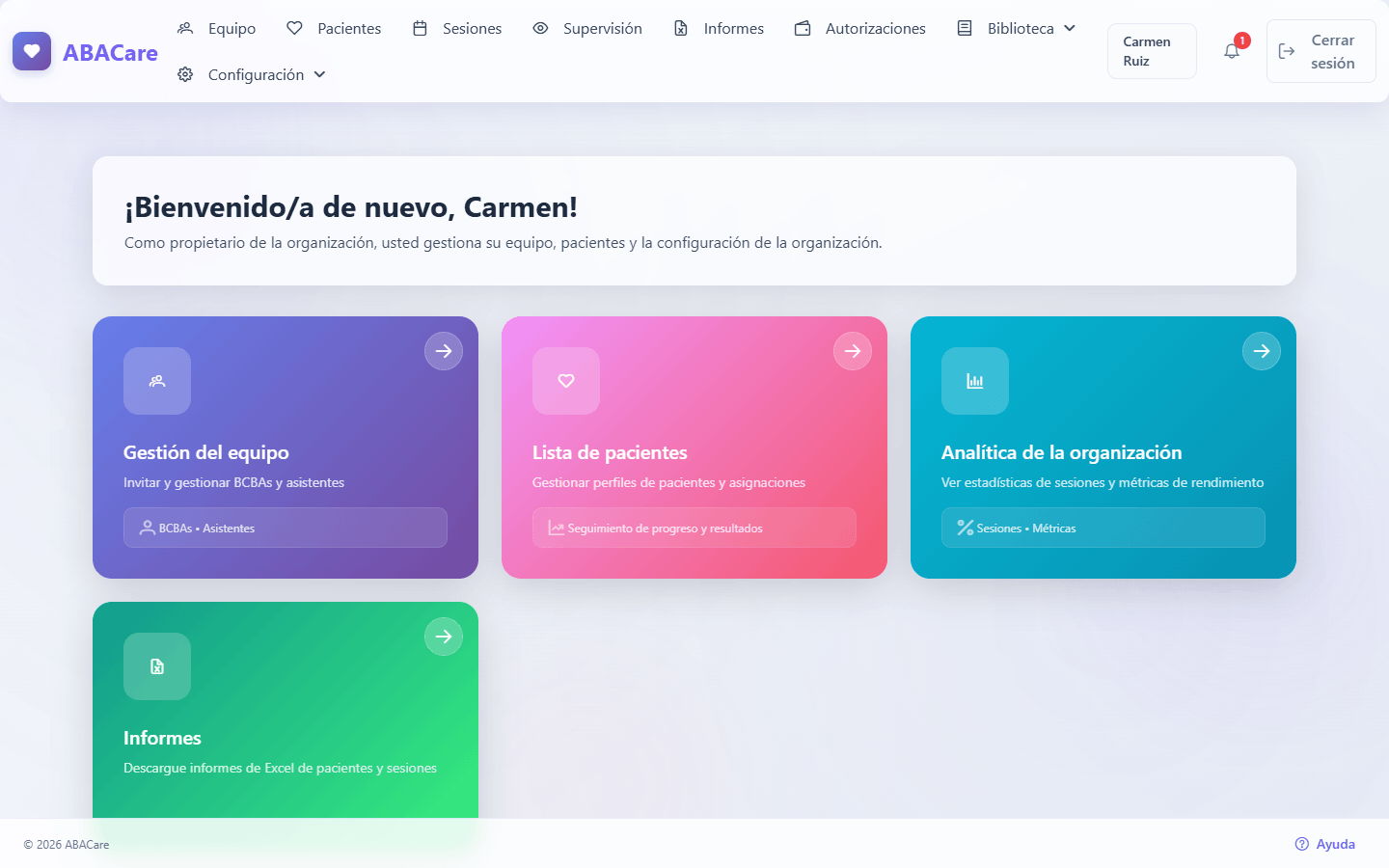Click the Sesiones calendar icon
This screenshot has height=868, width=1389.
click(x=420, y=28)
